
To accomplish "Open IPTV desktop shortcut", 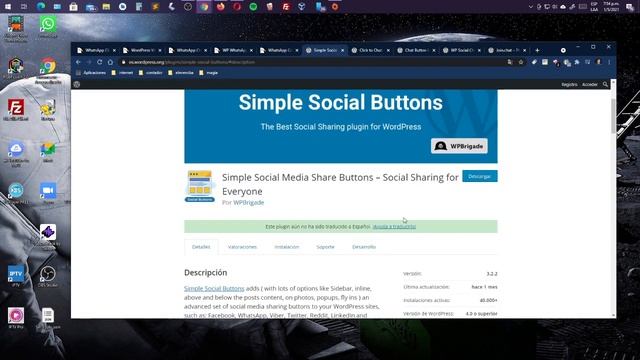I will click(x=16, y=276).
